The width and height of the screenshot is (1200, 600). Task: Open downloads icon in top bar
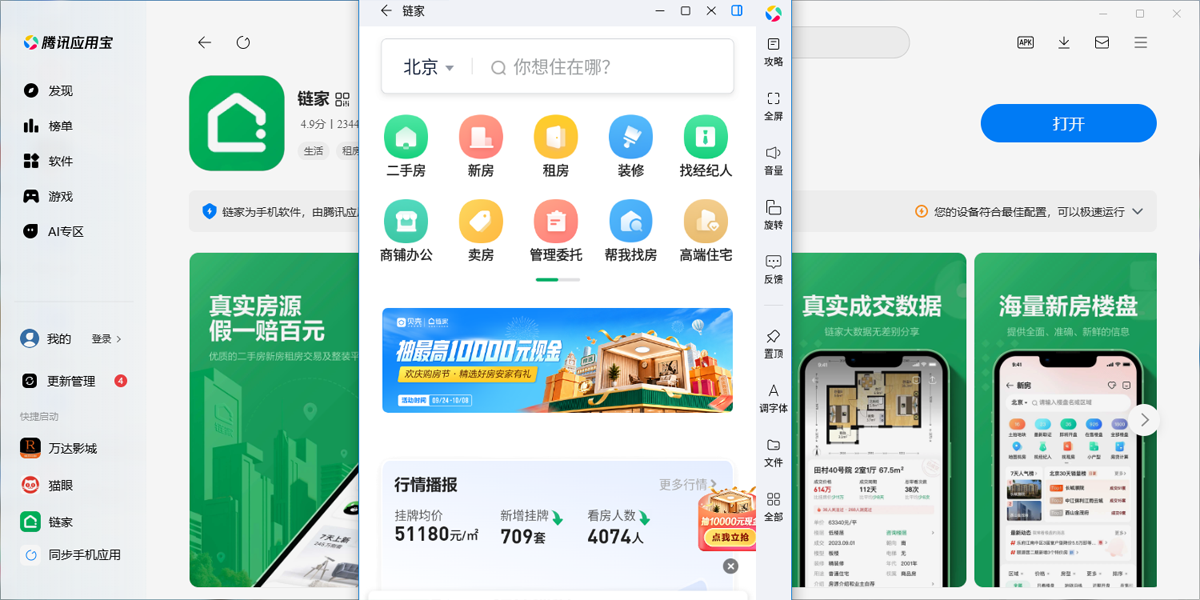[x=1064, y=43]
